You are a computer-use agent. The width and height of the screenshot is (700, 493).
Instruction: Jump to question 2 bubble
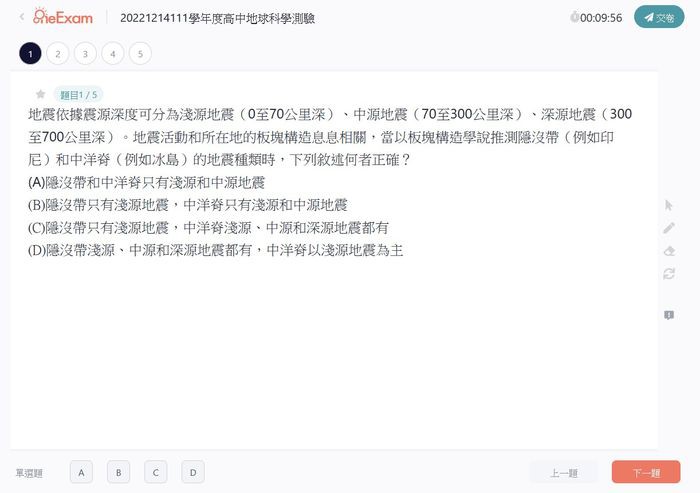point(58,54)
